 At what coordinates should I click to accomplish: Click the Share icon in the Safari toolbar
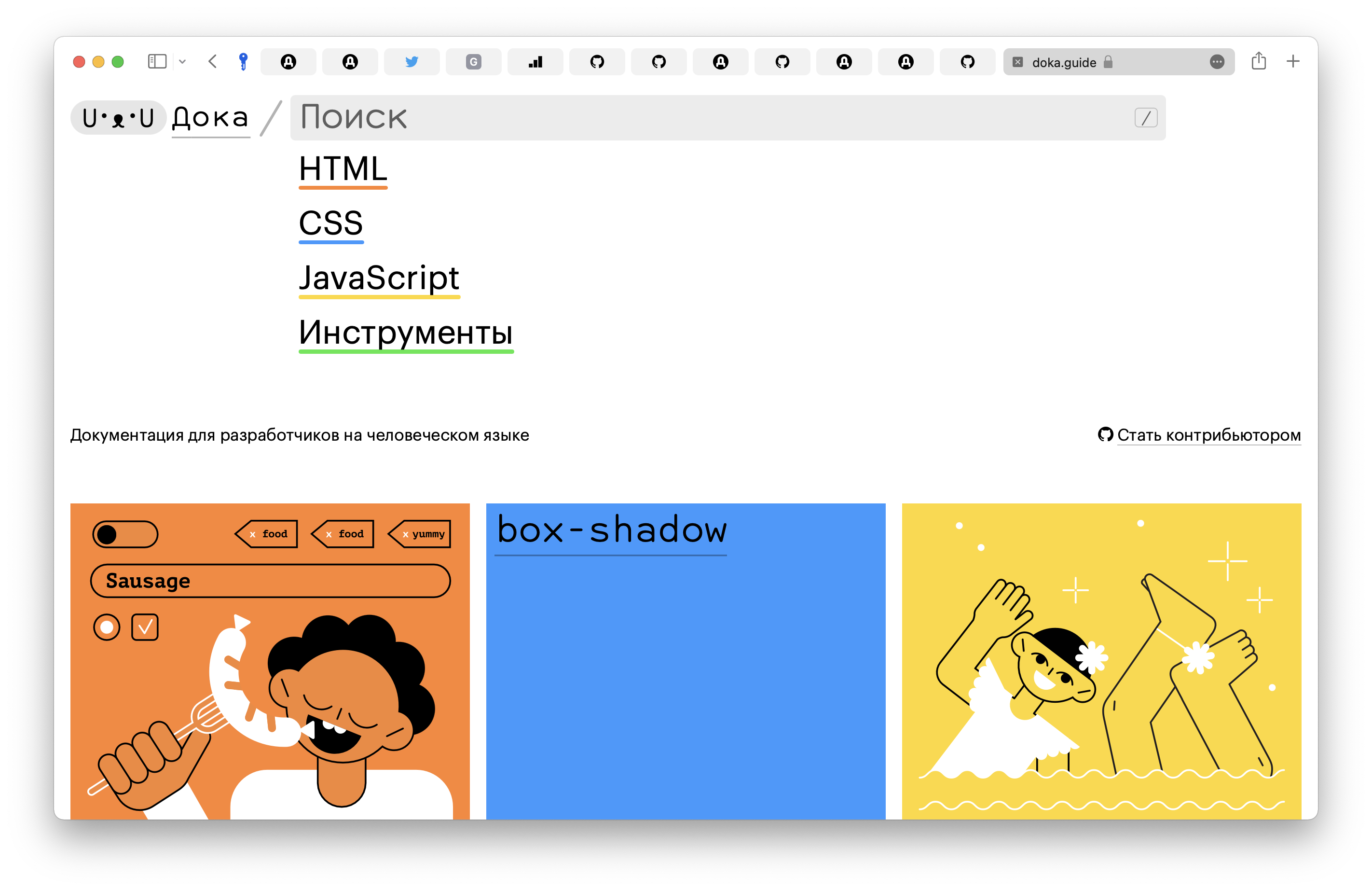pos(1259,61)
